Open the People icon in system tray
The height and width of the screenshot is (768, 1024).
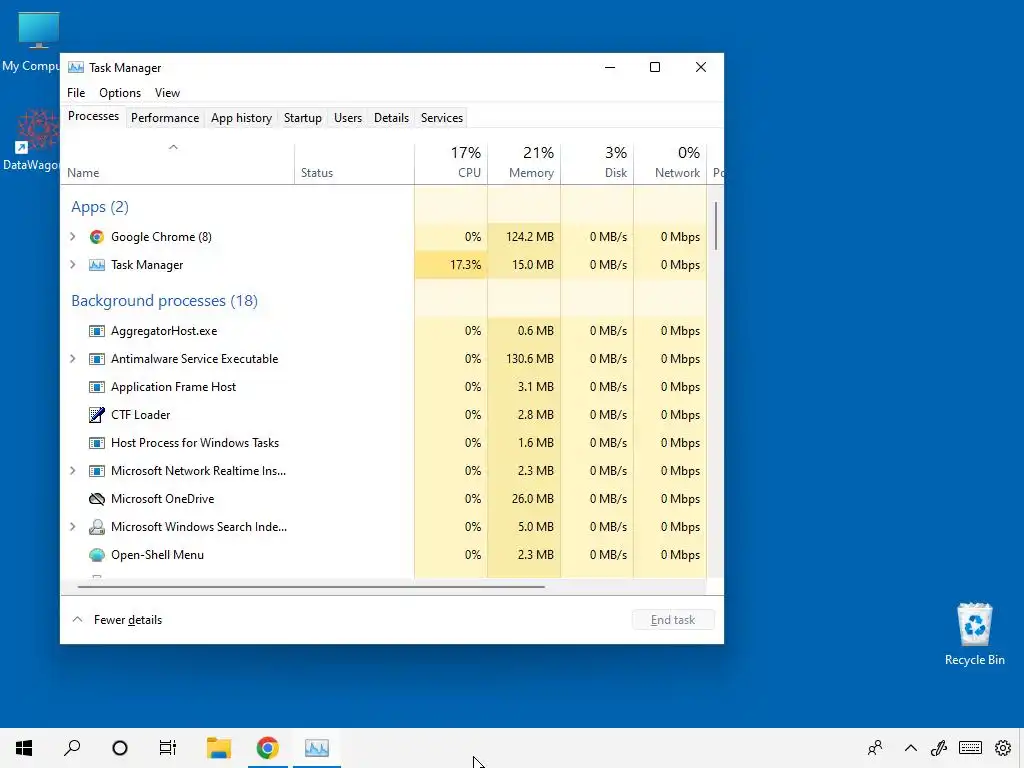click(x=875, y=748)
